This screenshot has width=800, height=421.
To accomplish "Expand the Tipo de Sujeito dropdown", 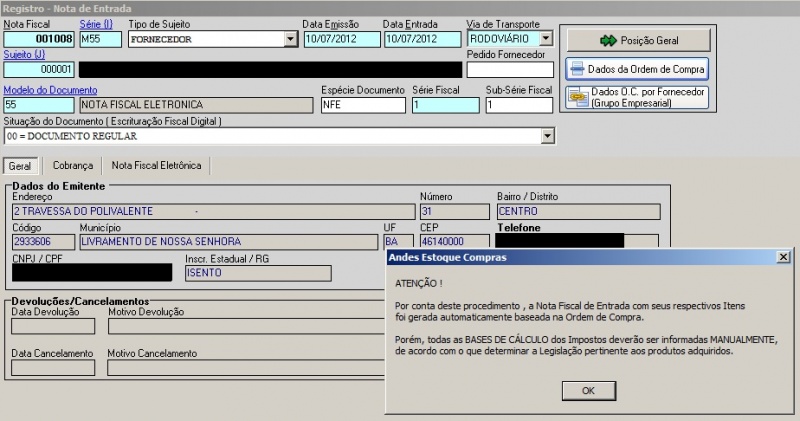I will pyautogui.click(x=291, y=40).
